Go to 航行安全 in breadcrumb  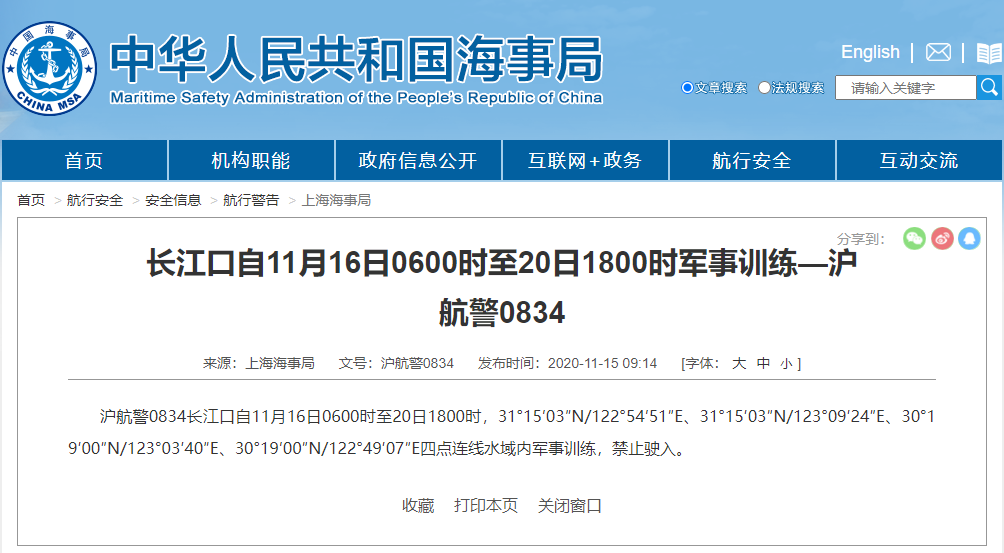coord(95,200)
